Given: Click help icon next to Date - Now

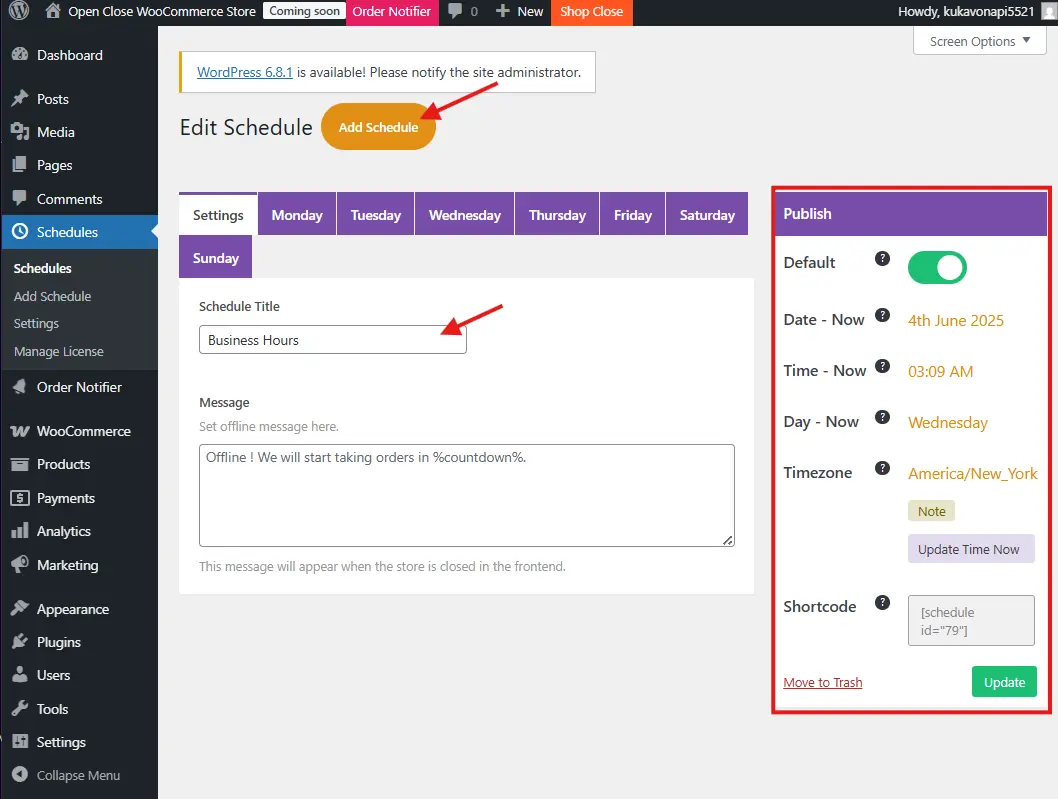Looking at the screenshot, I should point(883,315).
